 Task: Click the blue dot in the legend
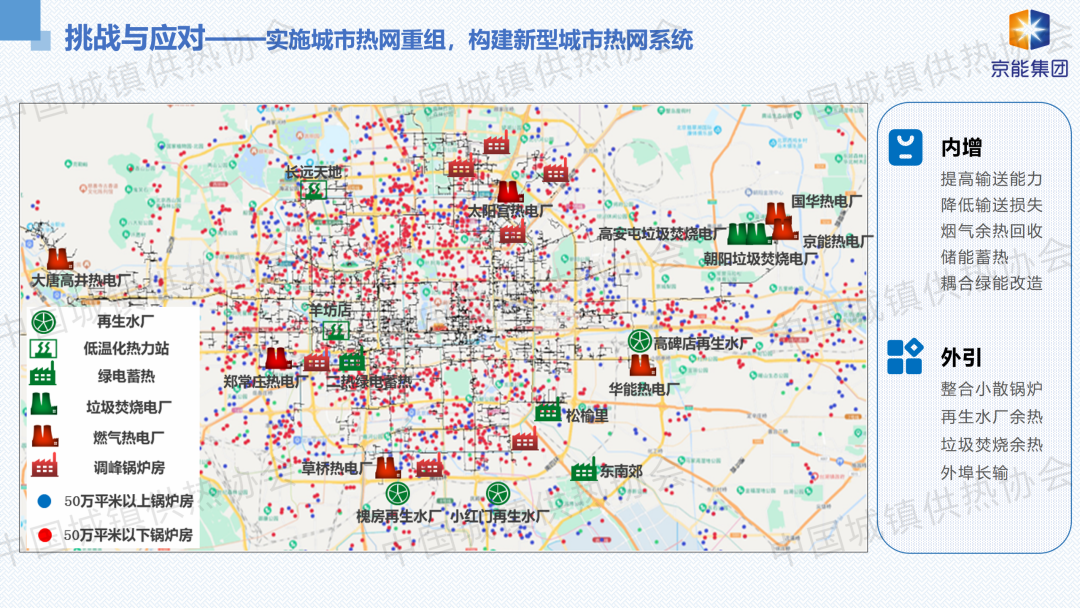(43, 500)
